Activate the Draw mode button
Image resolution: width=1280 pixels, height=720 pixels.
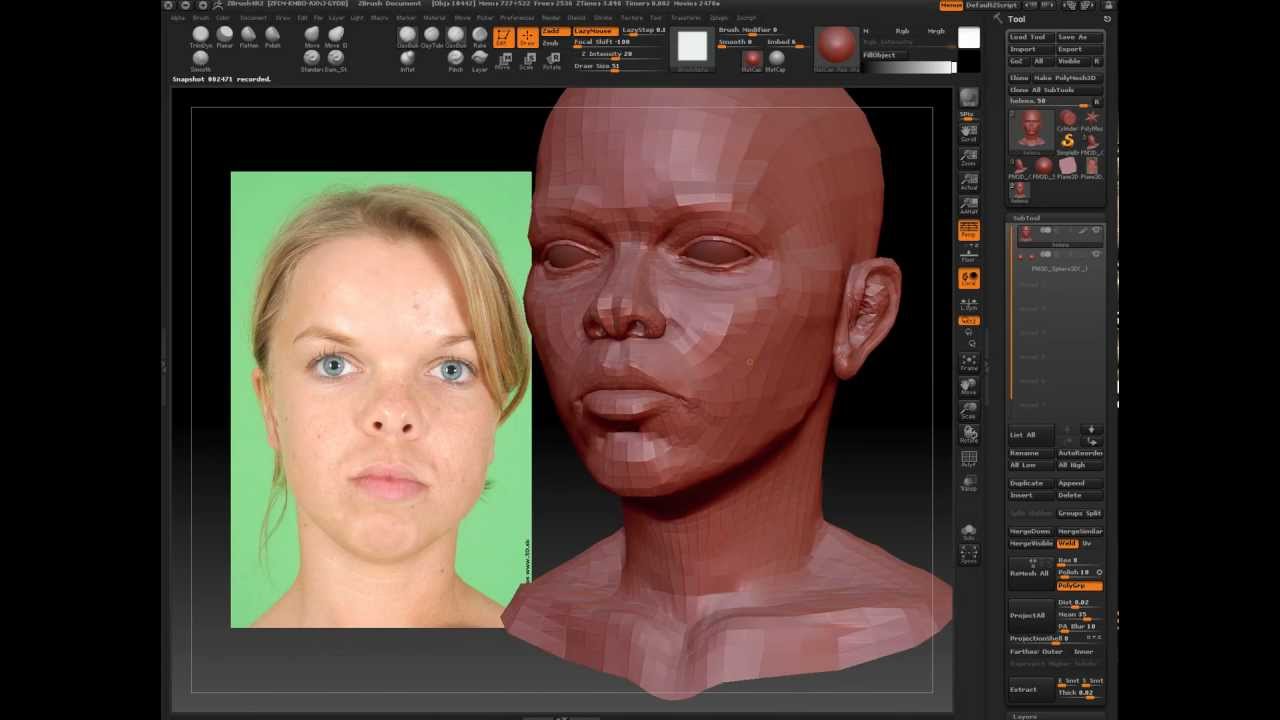point(527,38)
